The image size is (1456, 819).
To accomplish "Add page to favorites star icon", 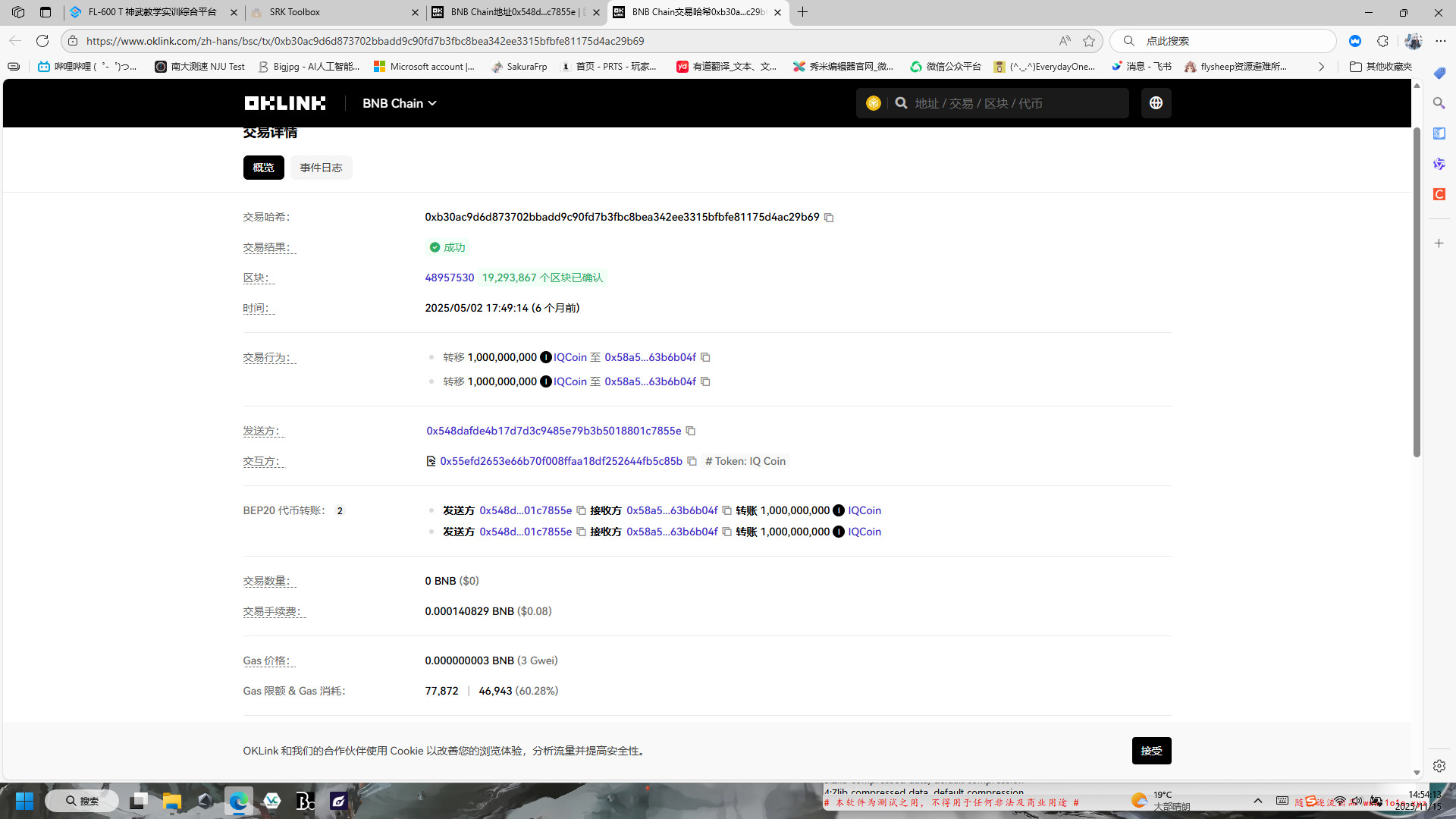I will point(1089,41).
